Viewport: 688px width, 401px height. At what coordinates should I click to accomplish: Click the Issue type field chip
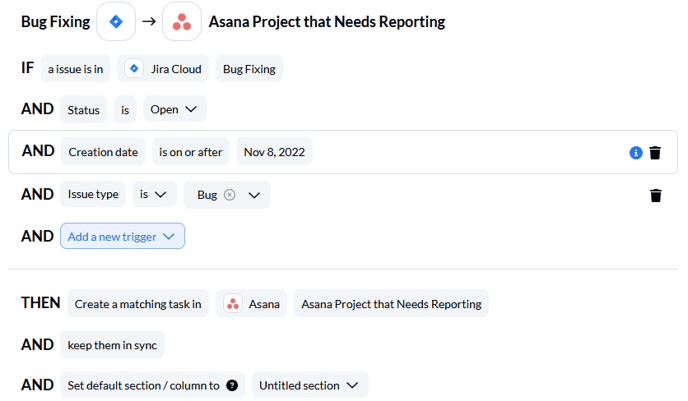pyautogui.click(x=93, y=194)
